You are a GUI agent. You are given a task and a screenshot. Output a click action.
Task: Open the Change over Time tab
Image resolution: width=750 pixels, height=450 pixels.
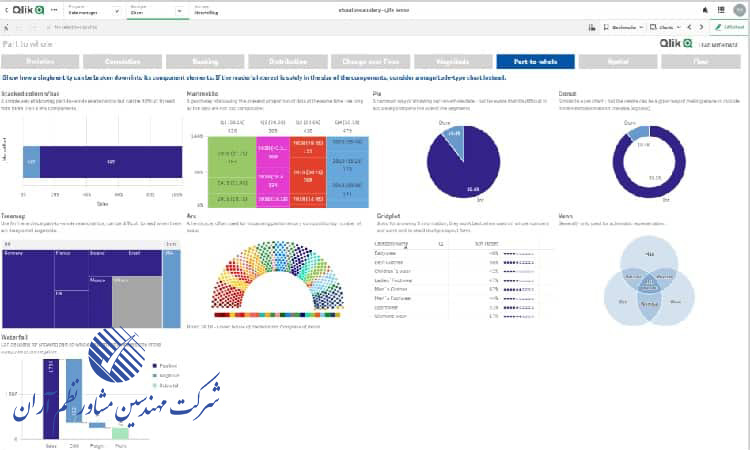coord(369,61)
